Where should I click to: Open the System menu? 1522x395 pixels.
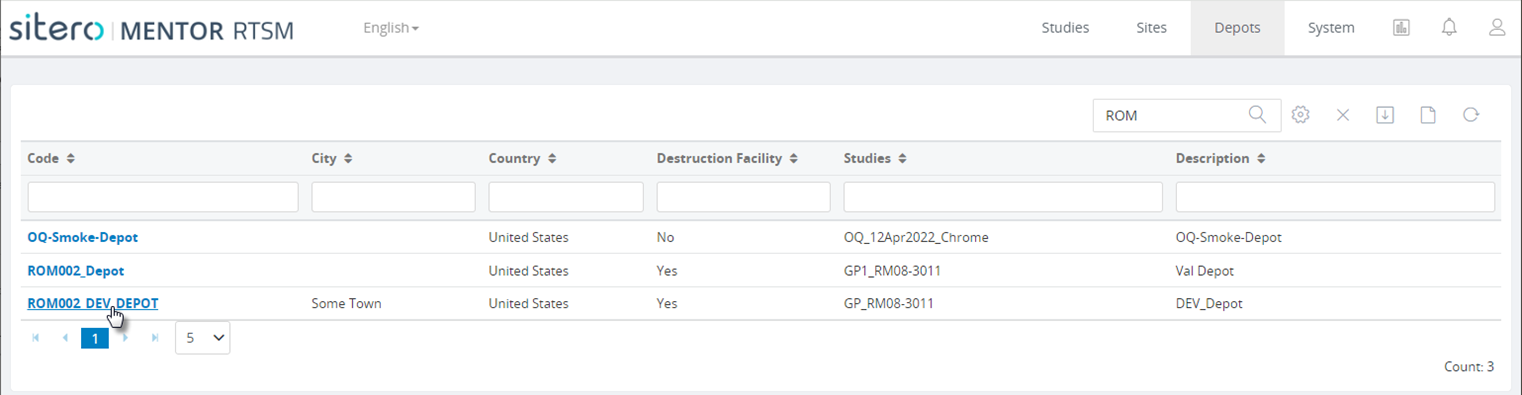tap(1331, 28)
